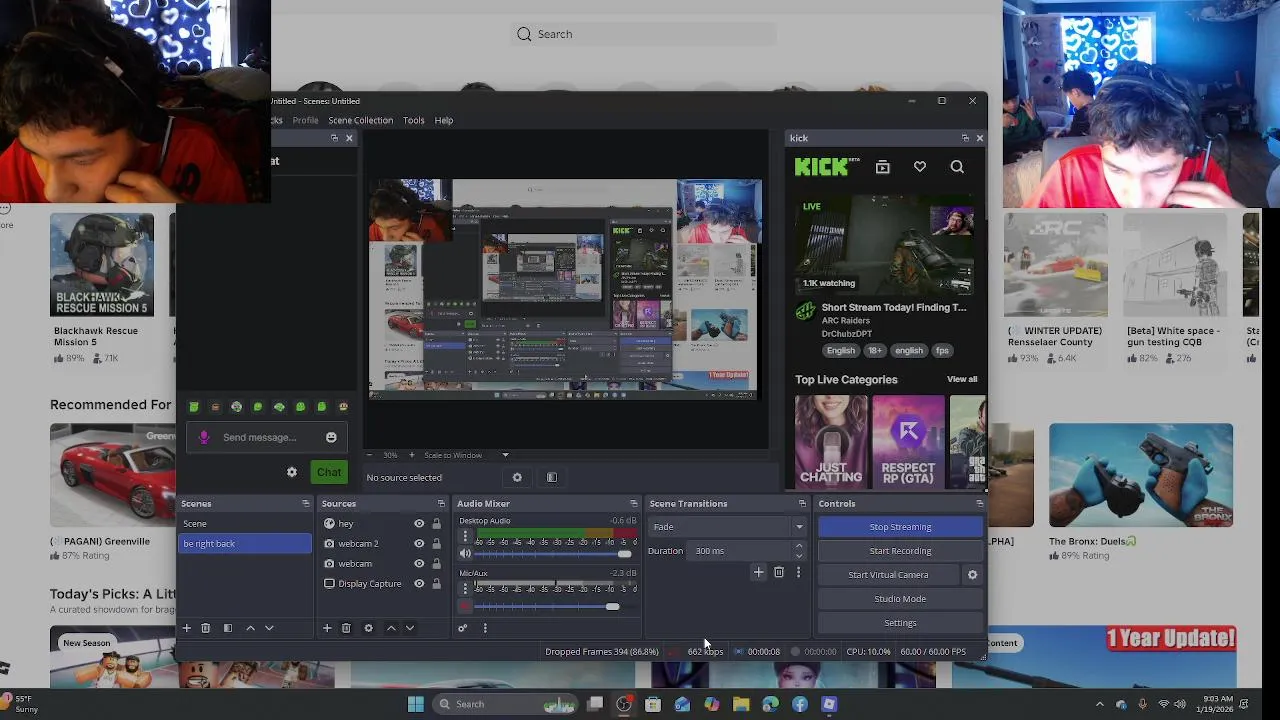Open Help menu in OBS
The height and width of the screenshot is (720, 1280).
[444, 120]
